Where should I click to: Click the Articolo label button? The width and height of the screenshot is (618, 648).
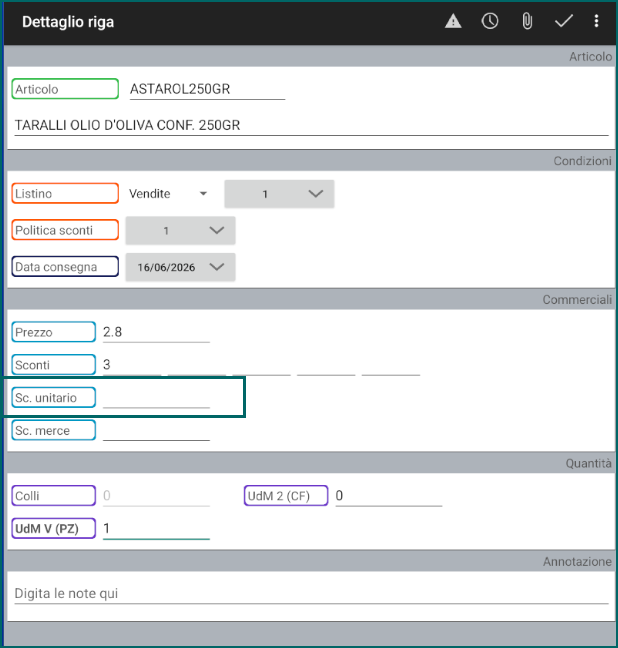click(65, 89)
